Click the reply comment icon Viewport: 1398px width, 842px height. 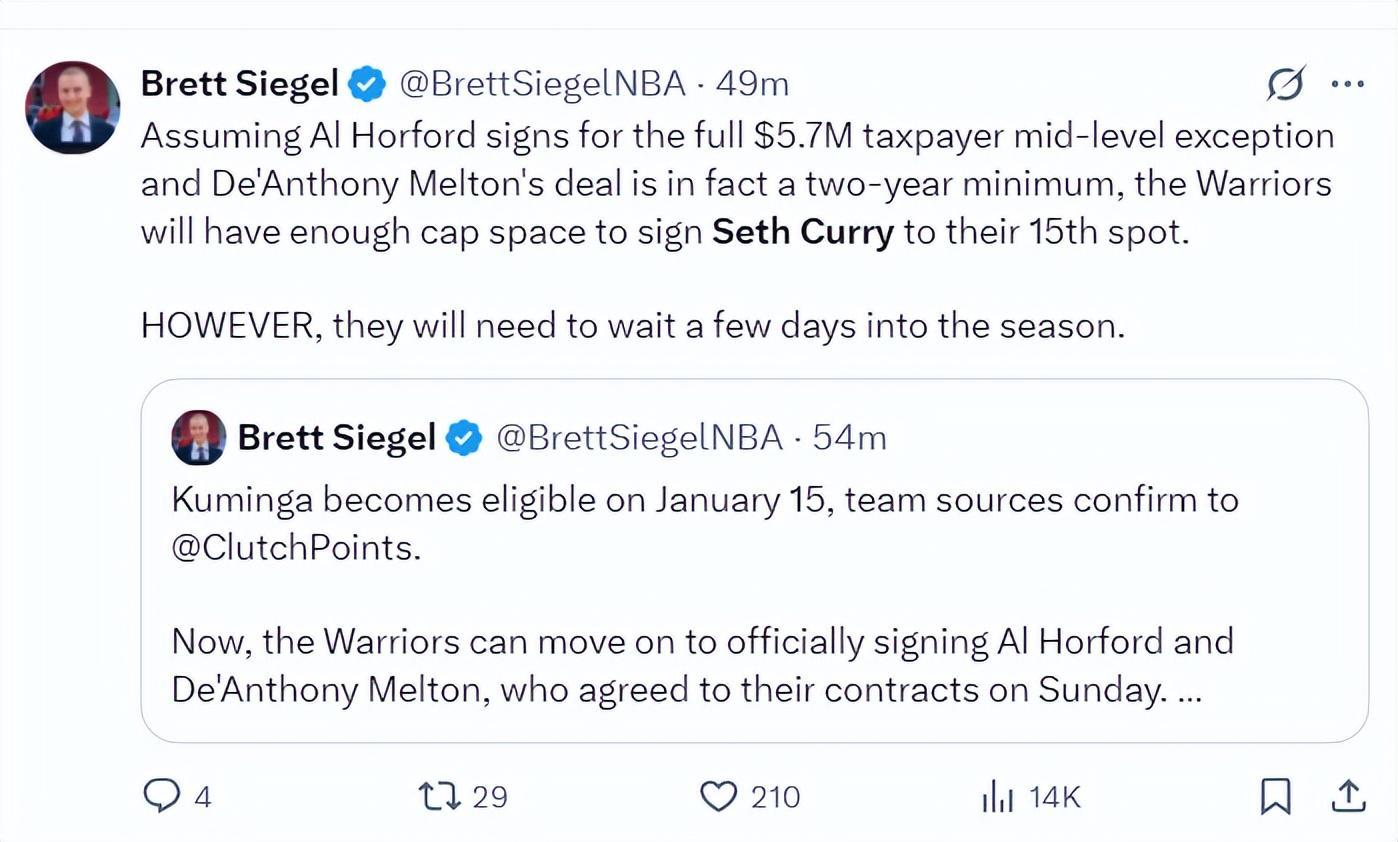pos(161,796)
